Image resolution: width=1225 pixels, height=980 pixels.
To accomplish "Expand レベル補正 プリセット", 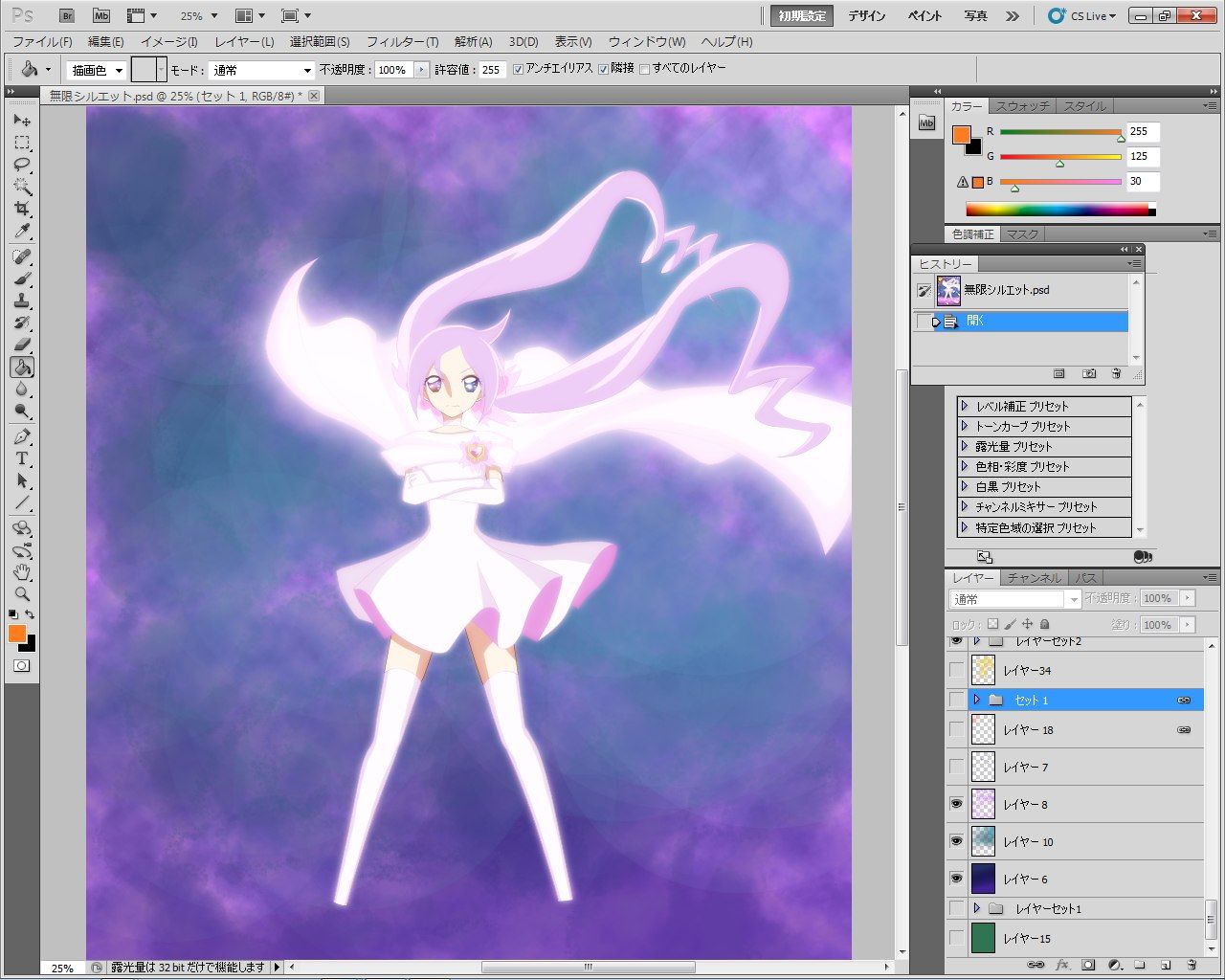I will click(x=965, y=407).
